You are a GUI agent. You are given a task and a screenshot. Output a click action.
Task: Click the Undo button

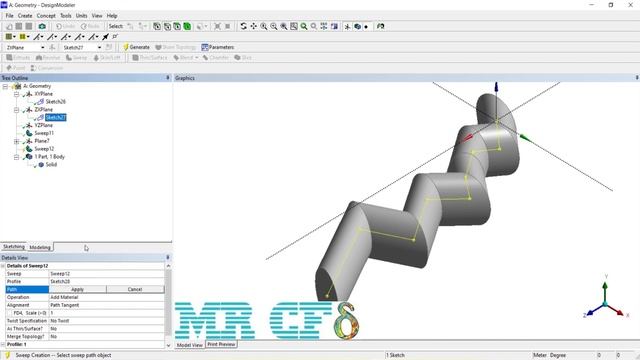[x=65, y=26]
